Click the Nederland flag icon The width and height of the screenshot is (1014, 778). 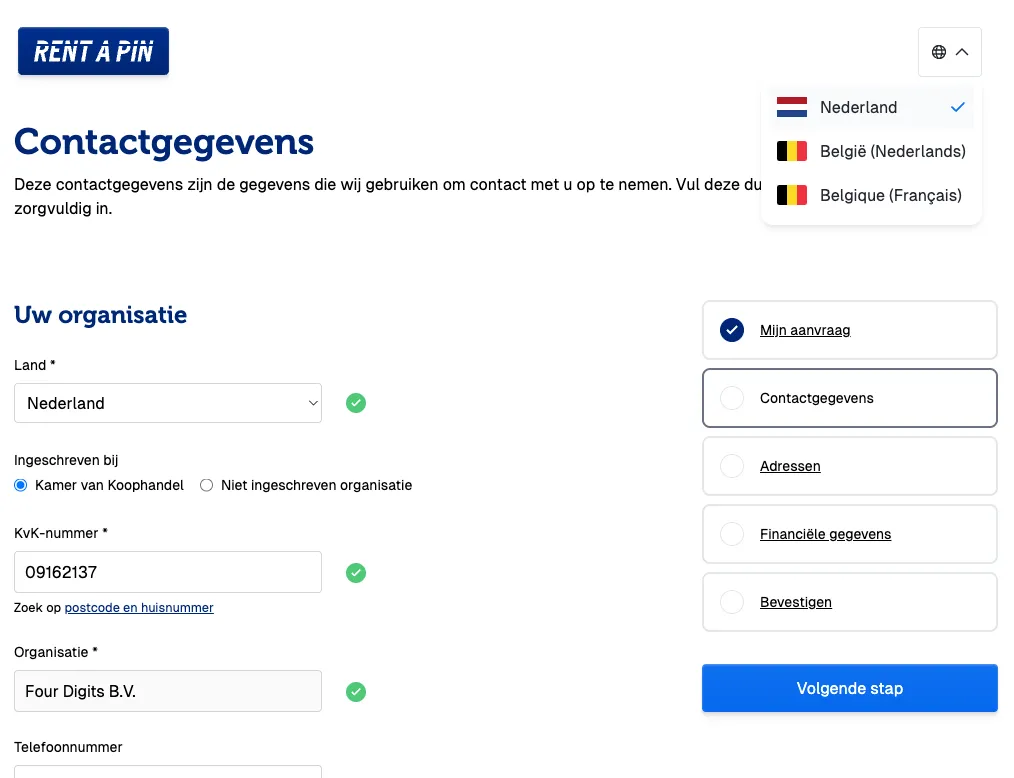pyautogui.click(x=791, y=107)
